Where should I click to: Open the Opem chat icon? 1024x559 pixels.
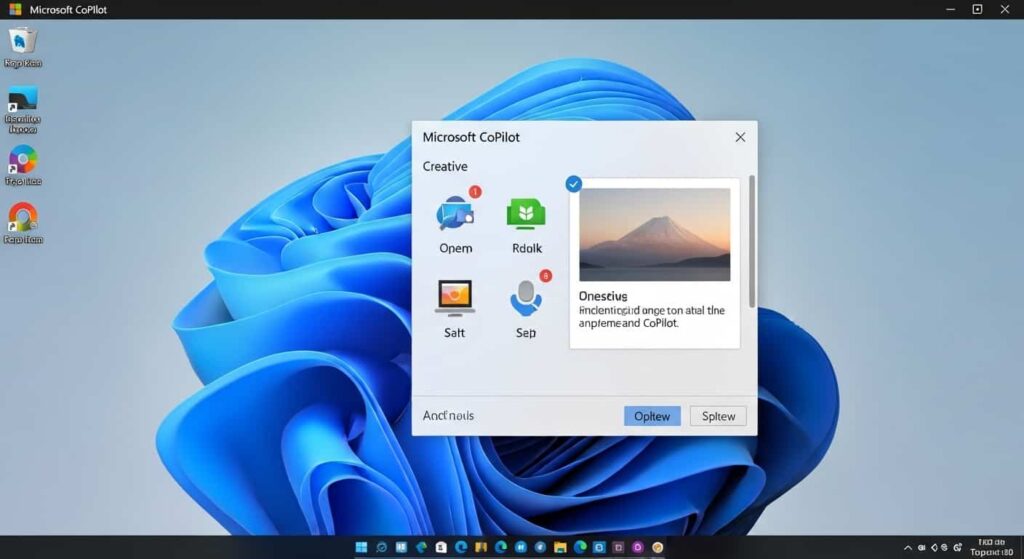[455, 214]
